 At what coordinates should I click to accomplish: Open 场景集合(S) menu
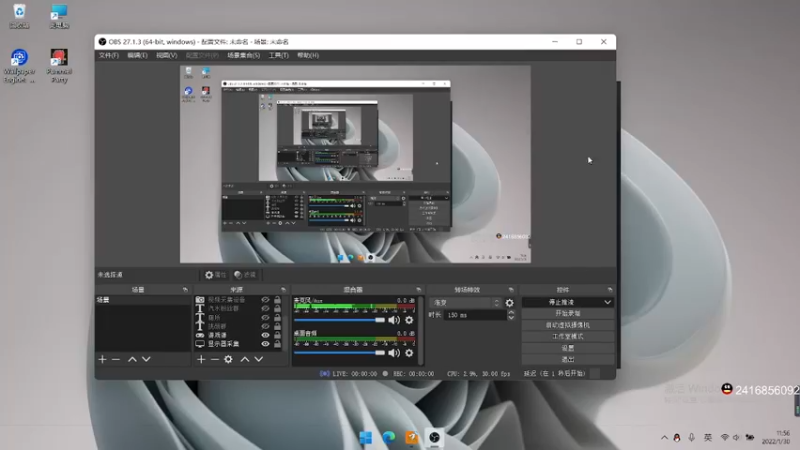coord(243,55)
